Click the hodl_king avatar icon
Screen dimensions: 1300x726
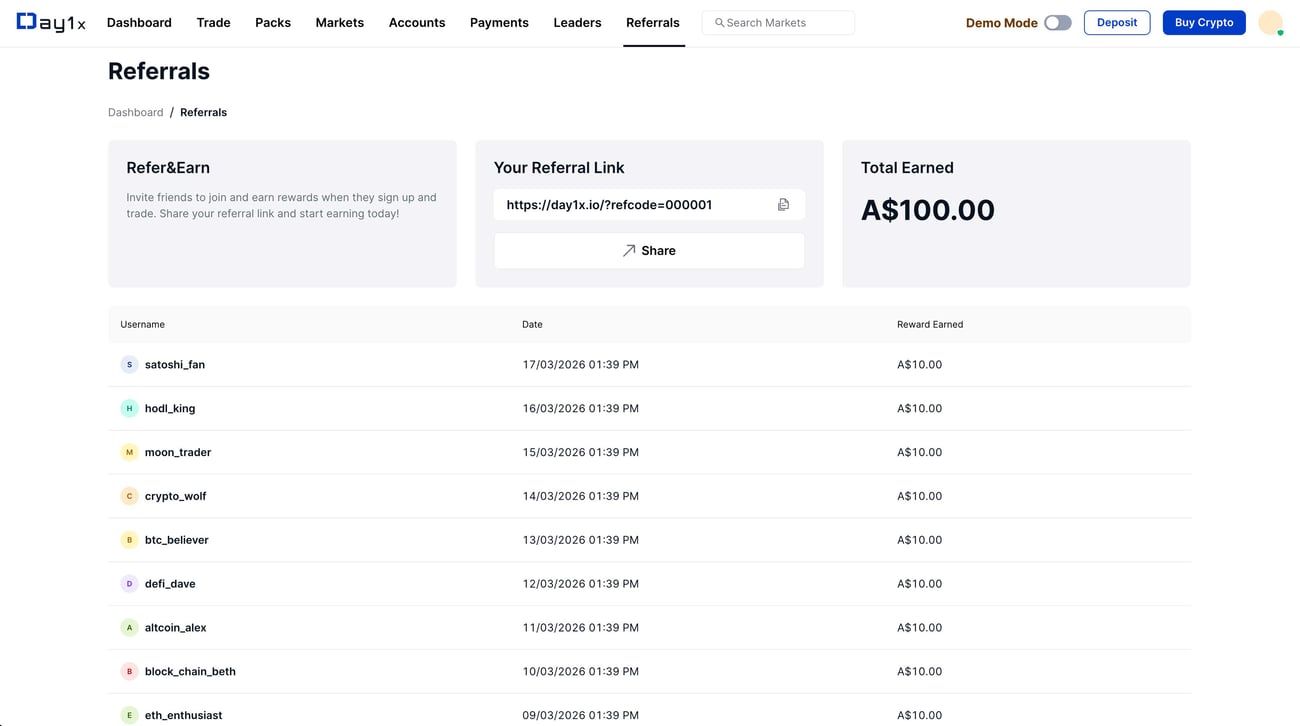pos(129,409)
